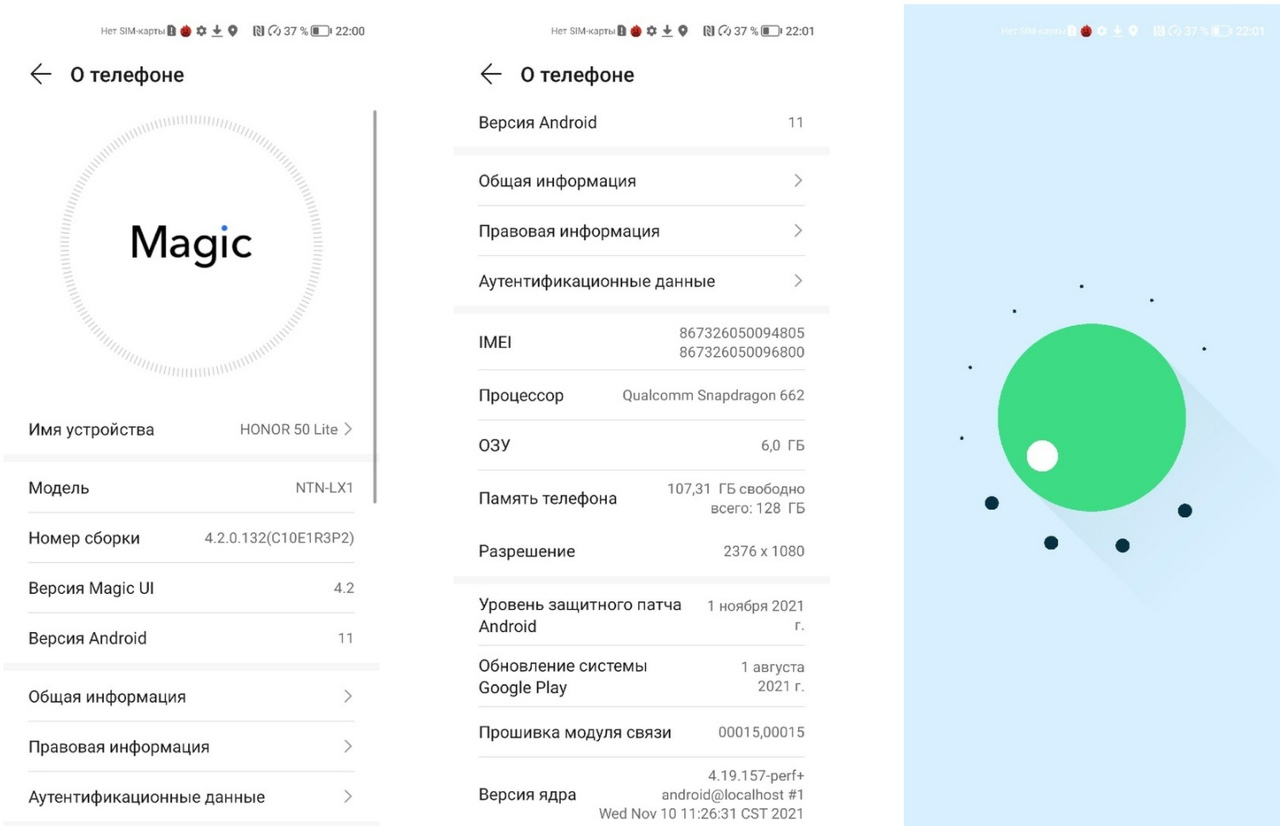Viewport: 1280px width, 826px height.
Task: Tap Общая информация label on left screen
Action: click(107, 697)
